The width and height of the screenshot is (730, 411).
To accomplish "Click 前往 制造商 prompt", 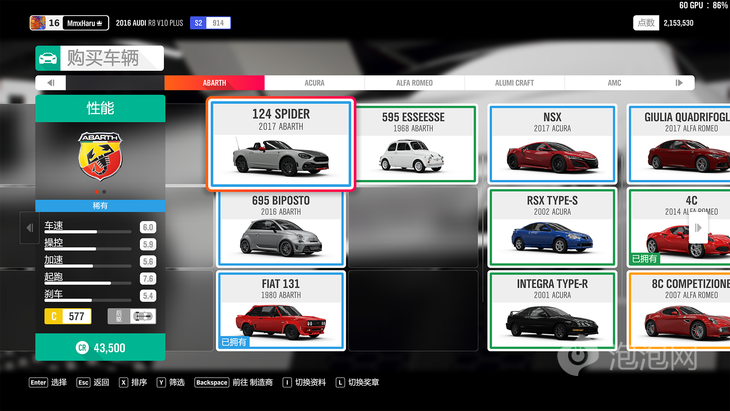I will coord(252,382).
